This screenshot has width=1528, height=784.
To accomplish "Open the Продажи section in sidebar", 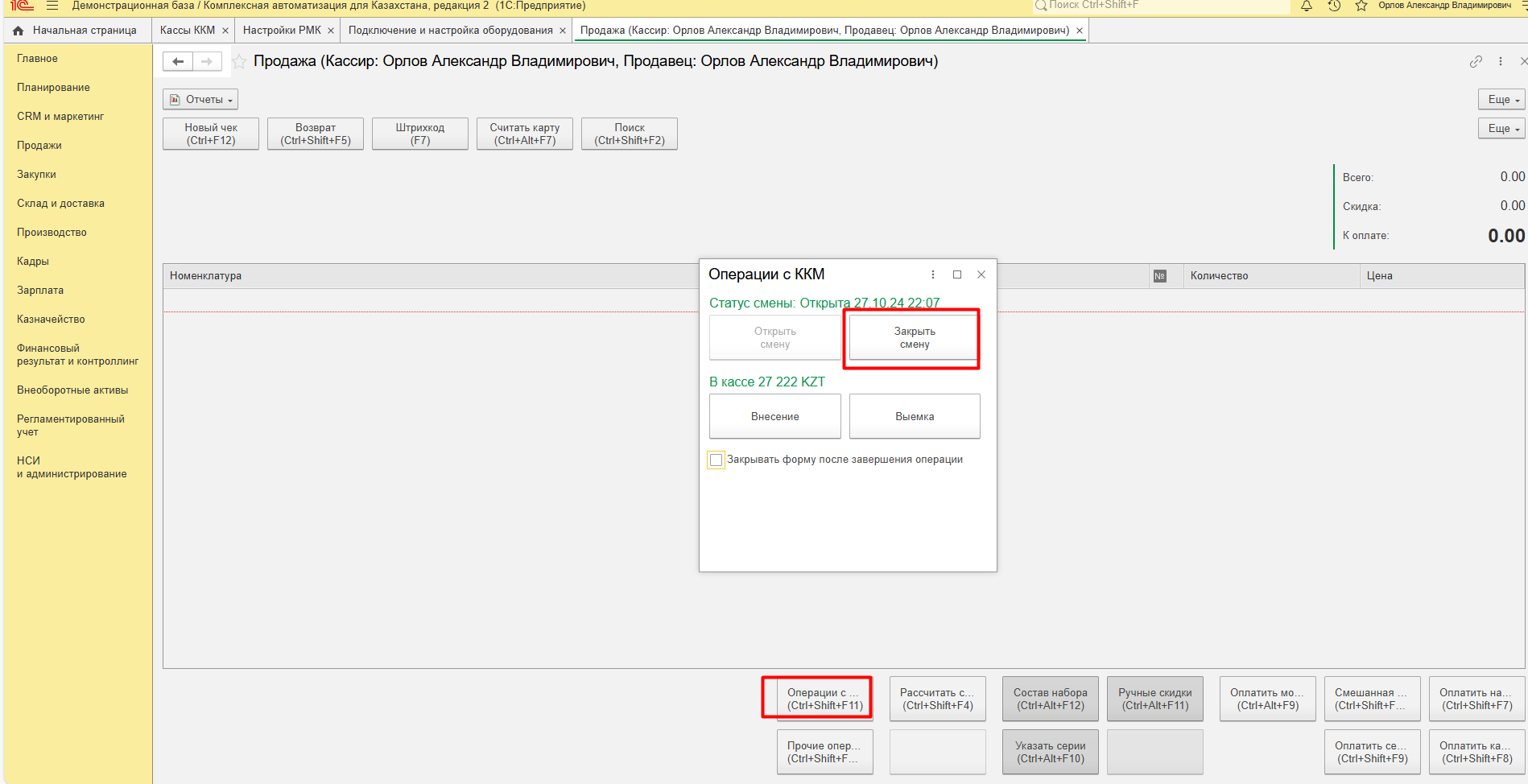I will point(39,146).
